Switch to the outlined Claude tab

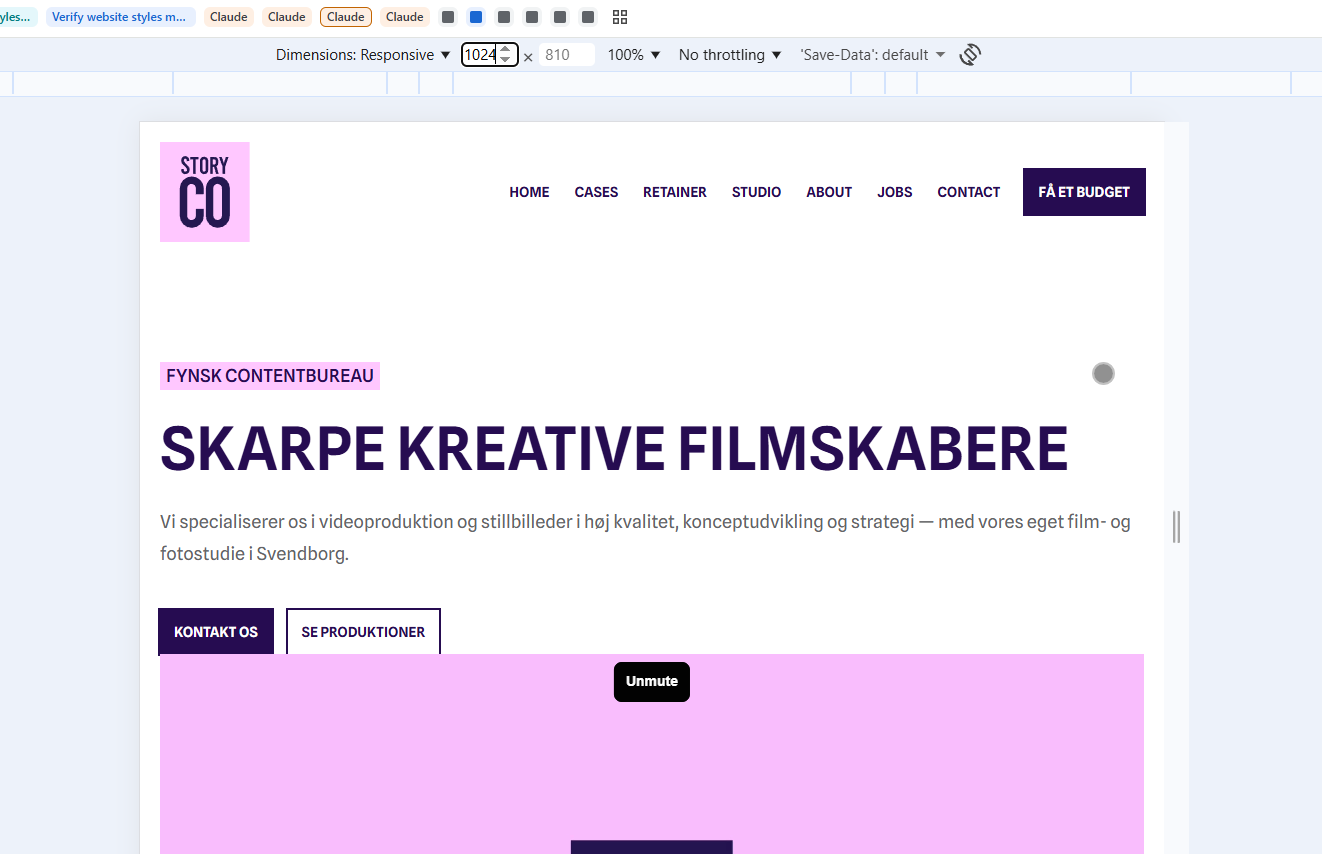pos(346,17)
